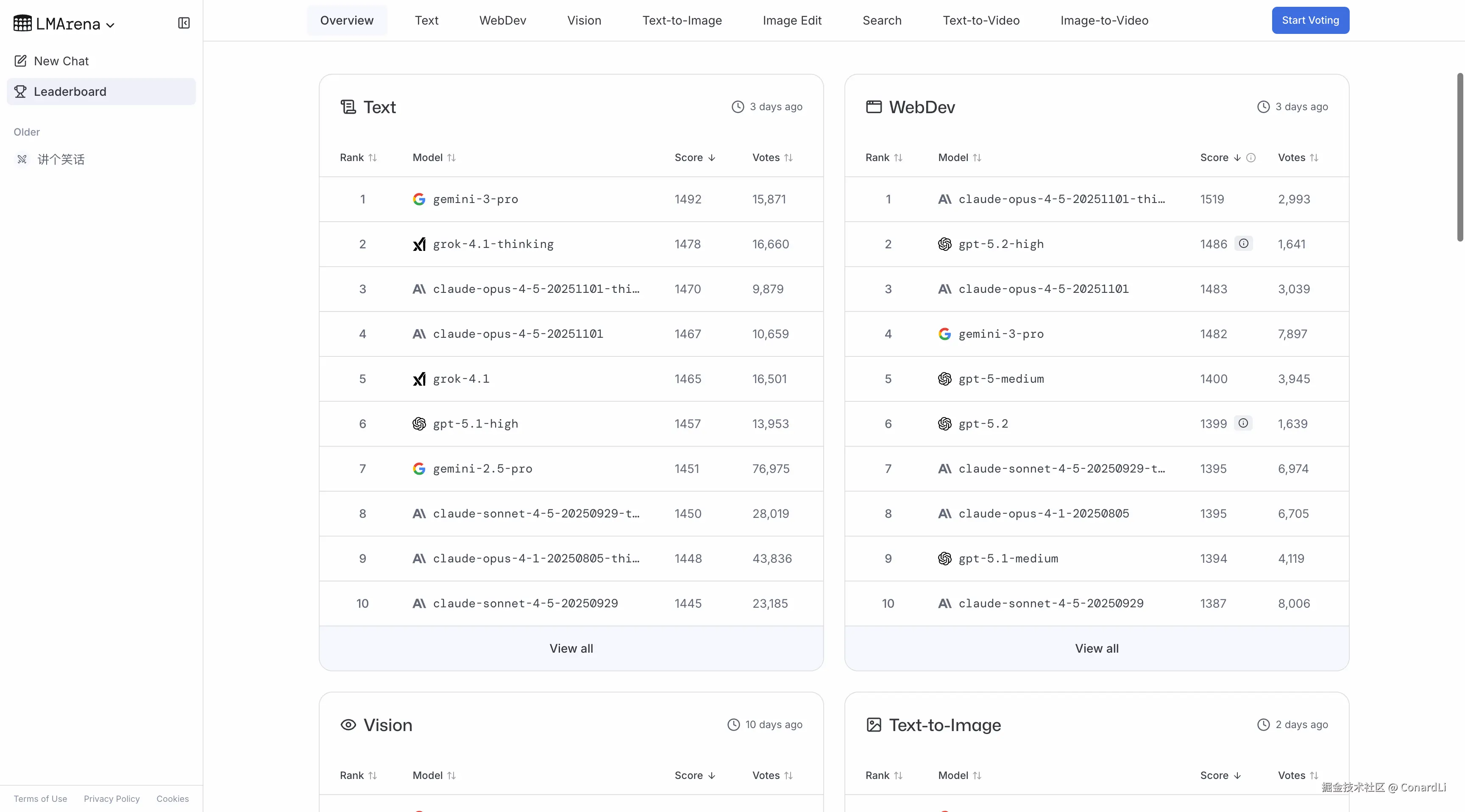Viewport: 1465px width, 812px height.
Task: Start a New Chat
Action: (61, 61)
